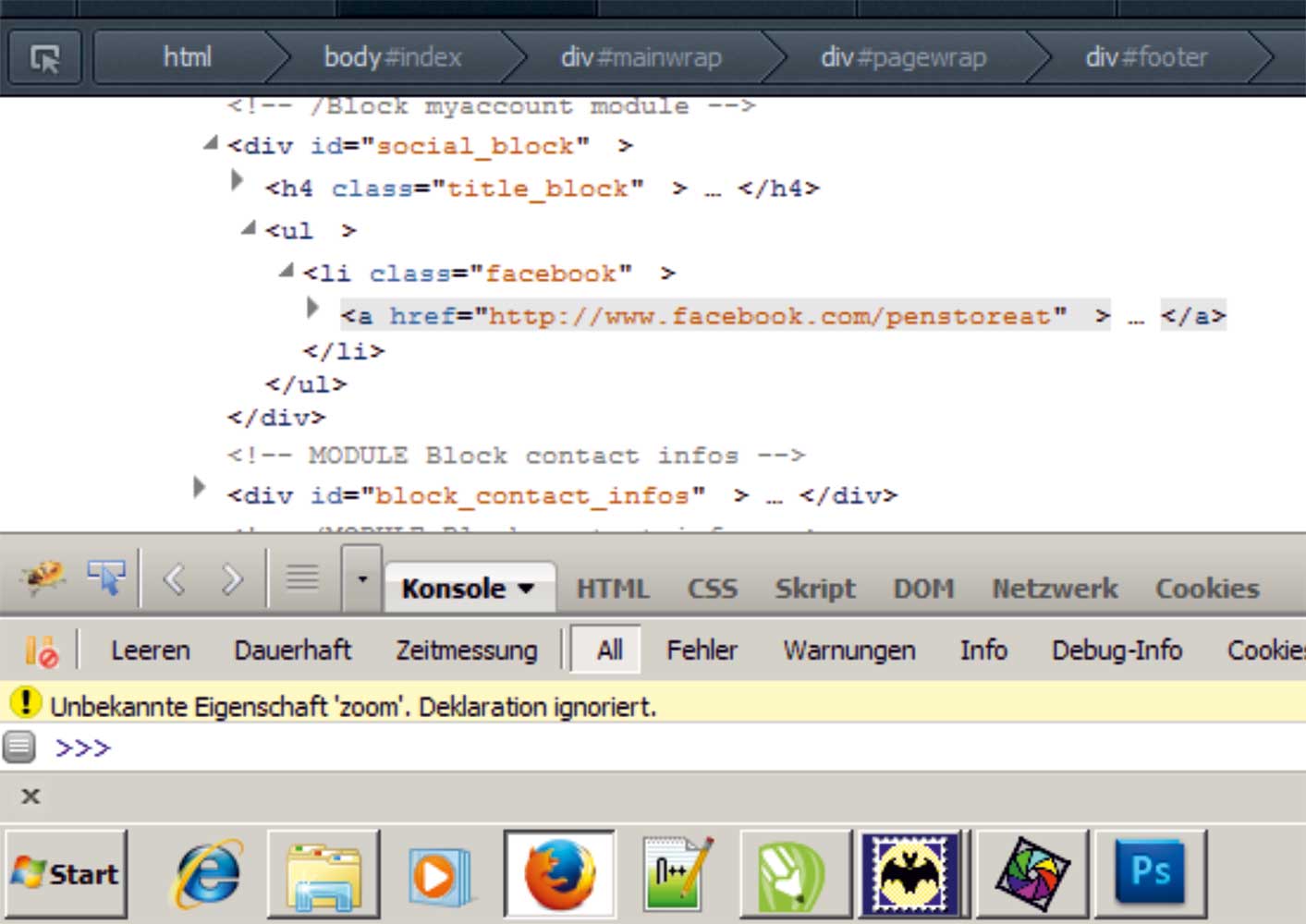Image resolution: width=1306 pixels, height=924 pixels.
Task: Toggle the break-on-all-errors icon
Action: (x=41, y=650)
